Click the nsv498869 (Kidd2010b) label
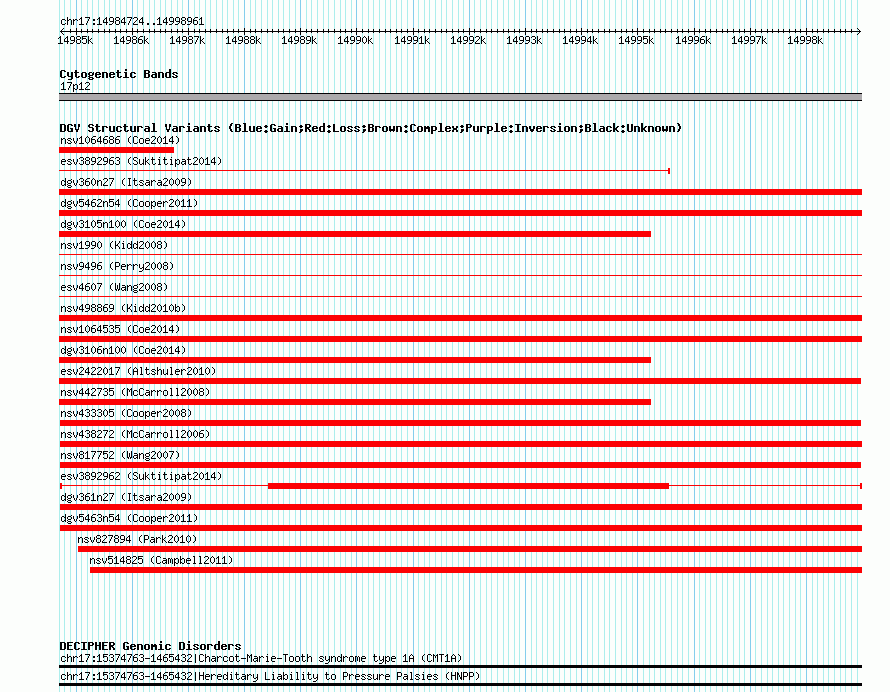 tap(123, 308)
